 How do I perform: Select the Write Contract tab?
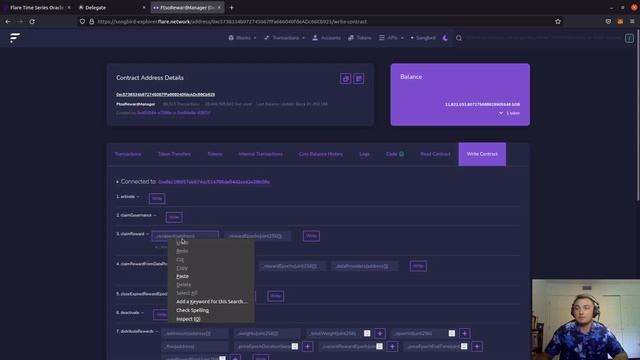pos(482,154)
